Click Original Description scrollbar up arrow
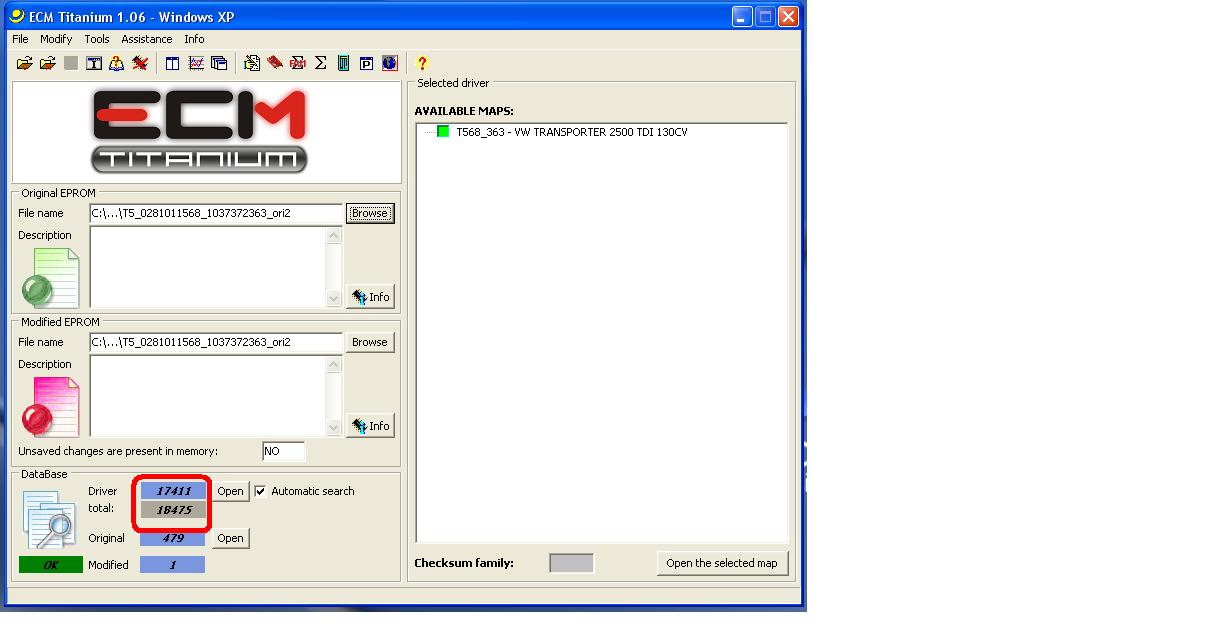Viewport: 1218px width, 642px height. click(x=335, y=236)
